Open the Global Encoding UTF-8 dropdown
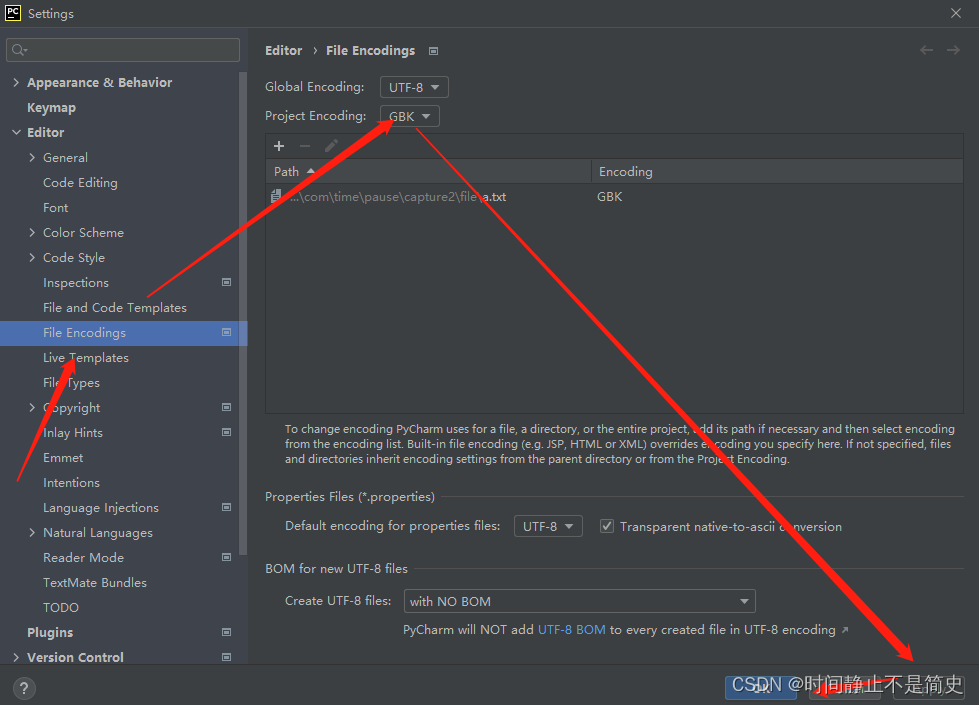Image resolution: width=979 pixels, height=705 pixels. [x=414, y=87]
